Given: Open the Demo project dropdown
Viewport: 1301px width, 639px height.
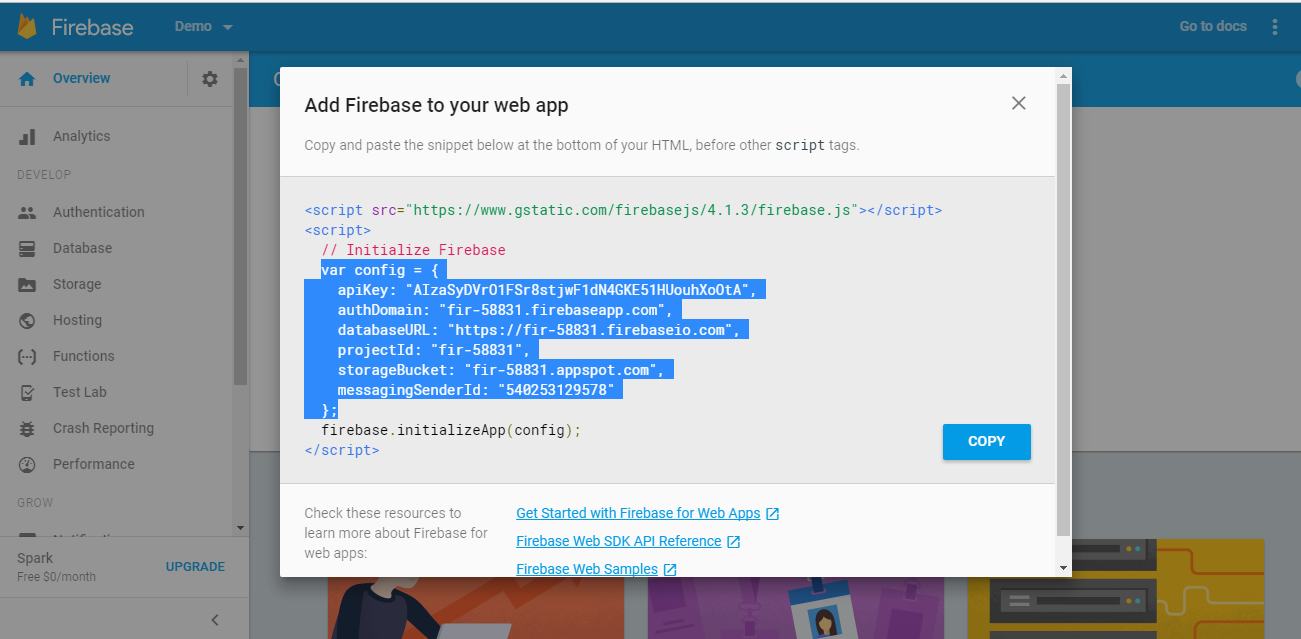Looking at the screenshot, I should (x=203, y=27).
